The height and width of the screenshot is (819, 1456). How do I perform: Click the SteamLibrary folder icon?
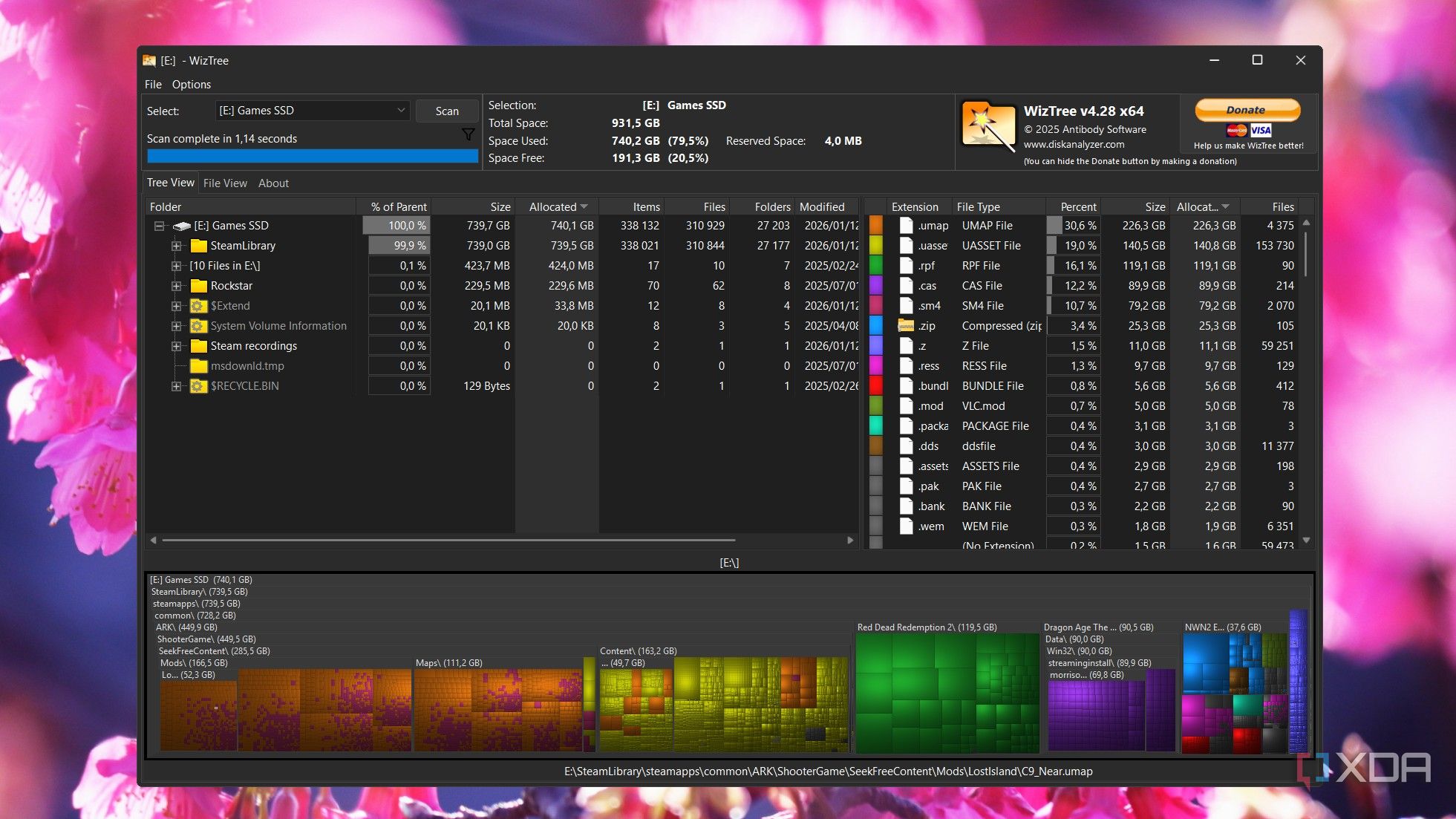coord(198,246)
